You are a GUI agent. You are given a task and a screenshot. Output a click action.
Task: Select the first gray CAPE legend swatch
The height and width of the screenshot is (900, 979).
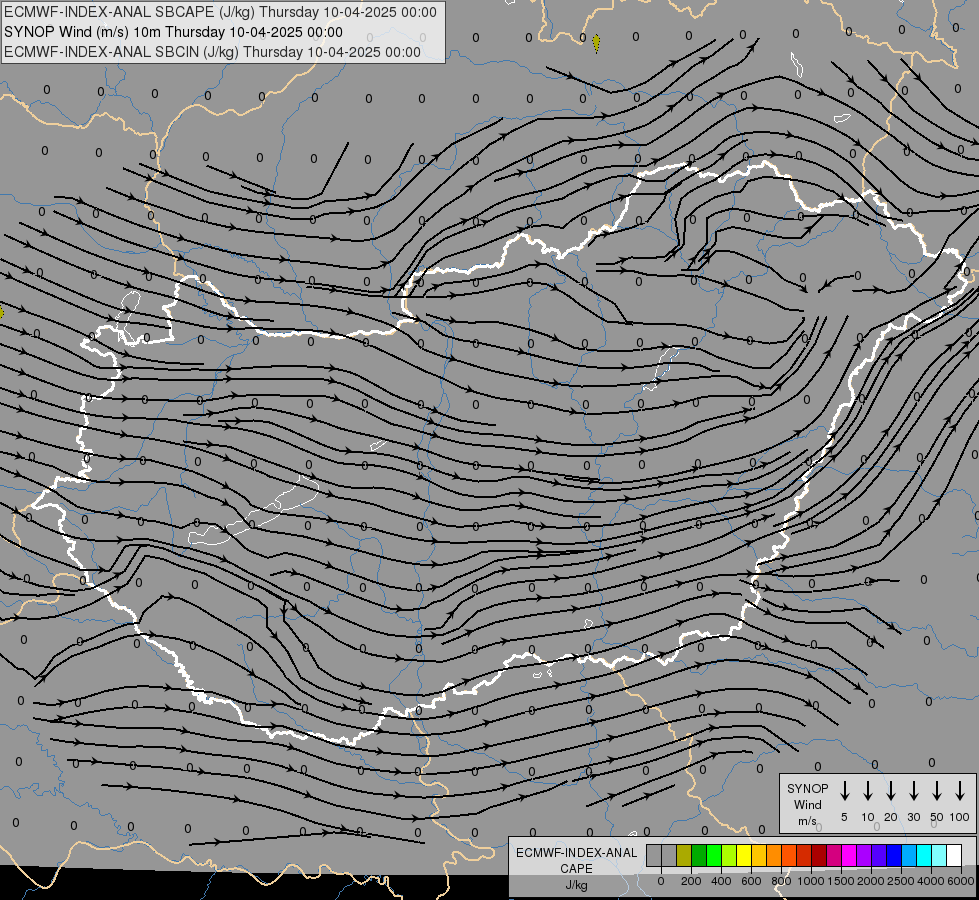(654, 855)
